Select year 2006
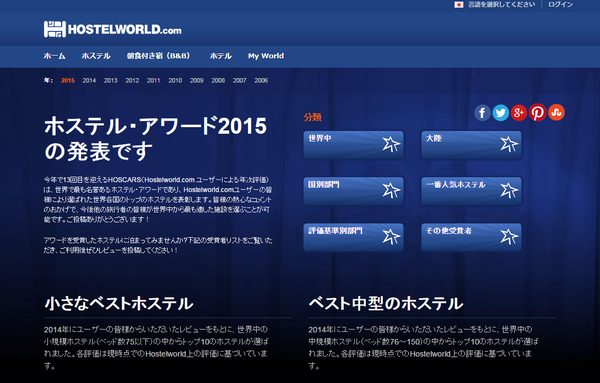The width and height of the screenshot is (600, 383). [261, 80]
